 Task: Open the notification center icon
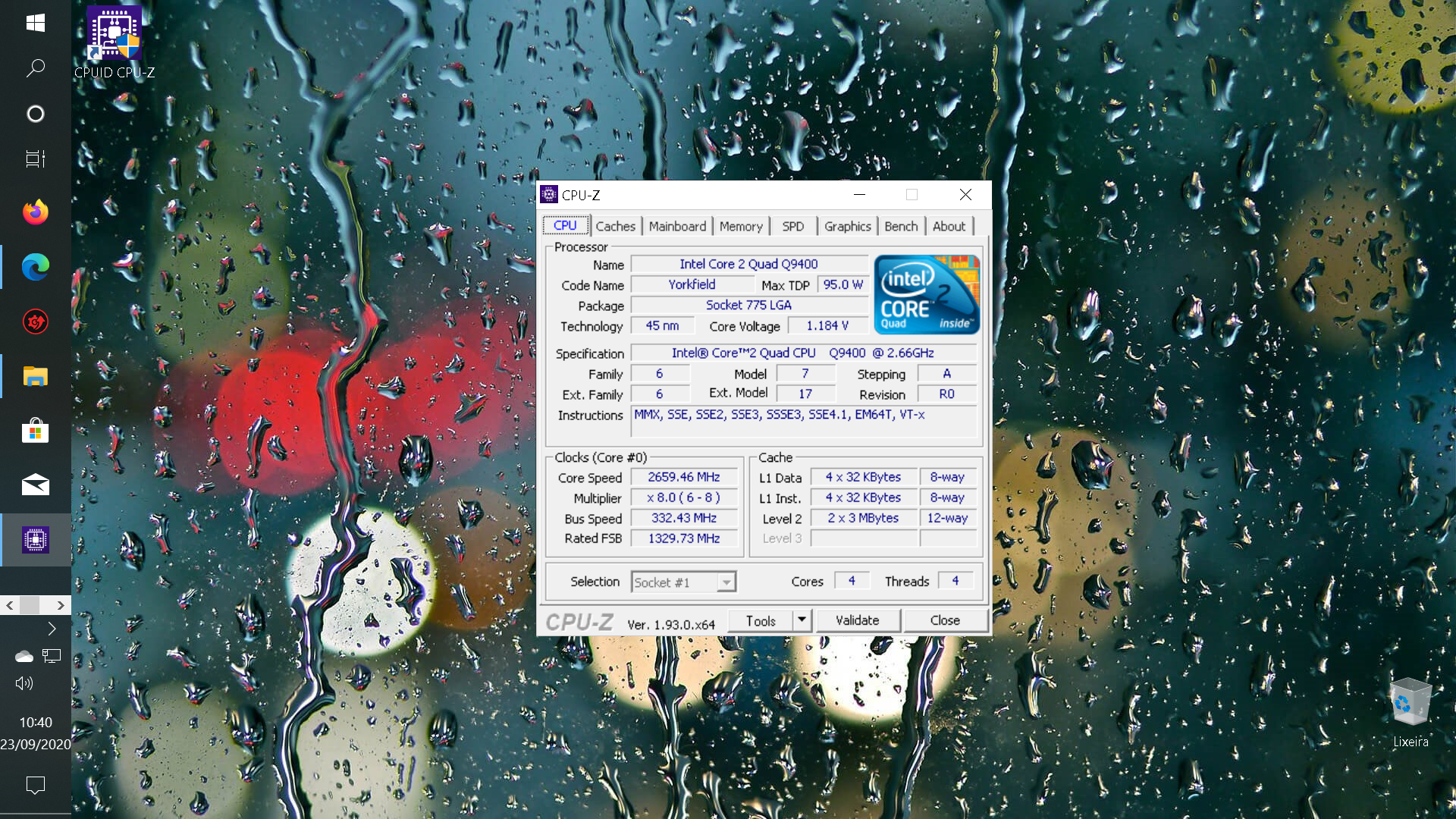pyautogui.click(x=35, y=785)
